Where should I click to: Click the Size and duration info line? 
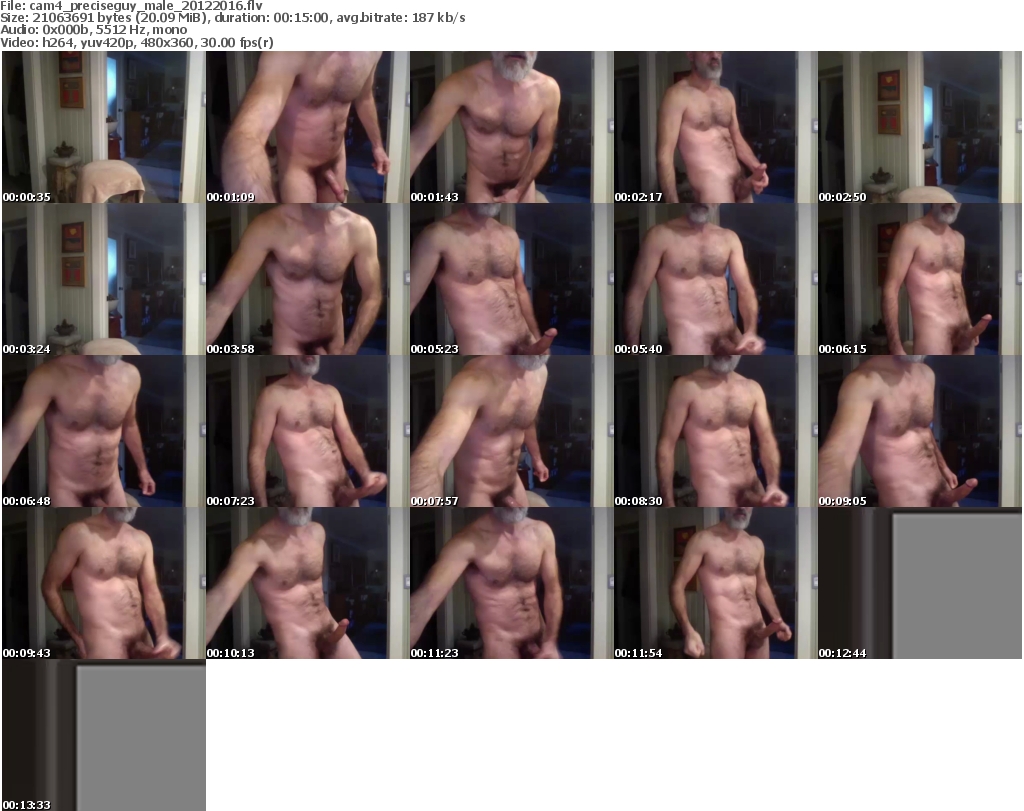point(232,18)
